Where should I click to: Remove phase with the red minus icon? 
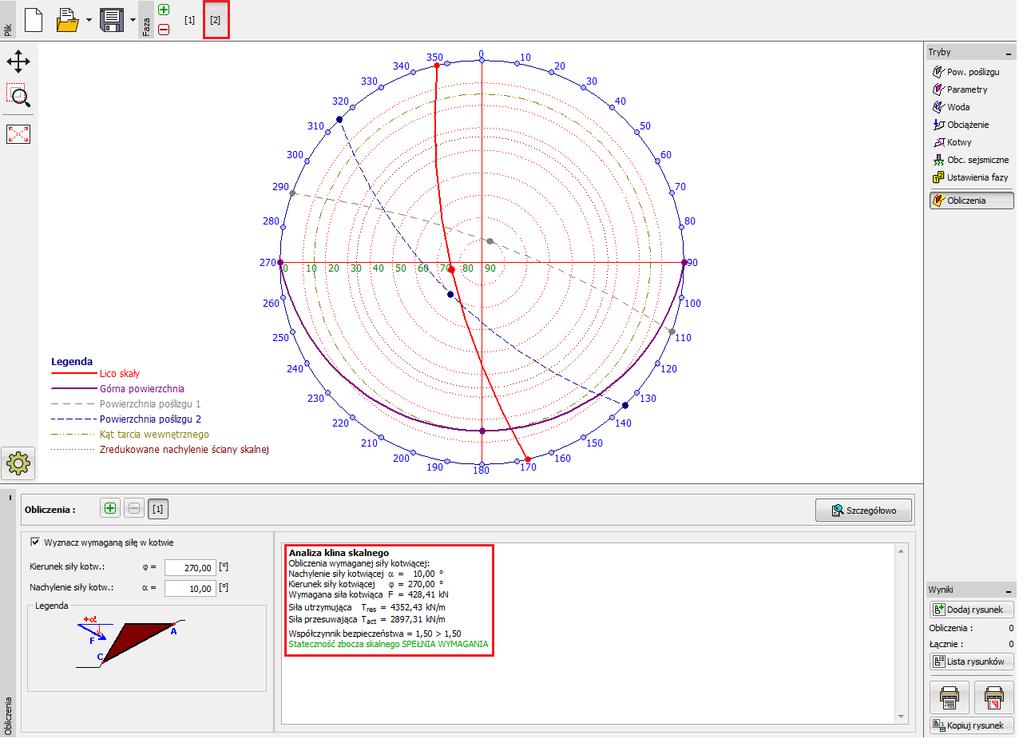(164, 29)
